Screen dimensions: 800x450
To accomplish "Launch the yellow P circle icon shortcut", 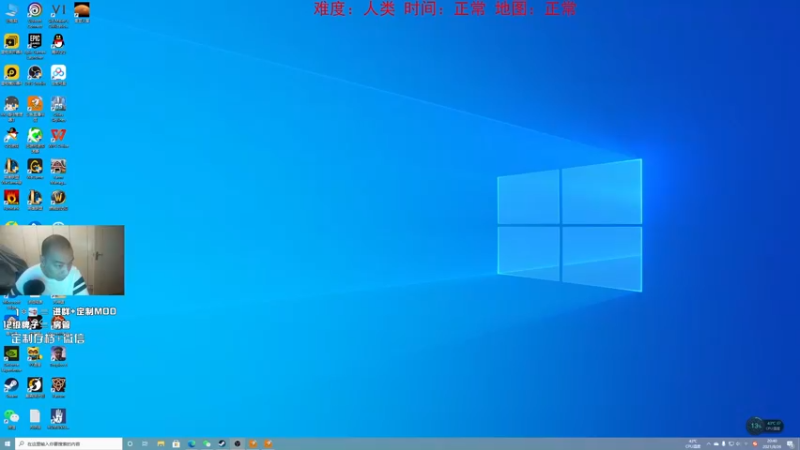I will [11, 75].
